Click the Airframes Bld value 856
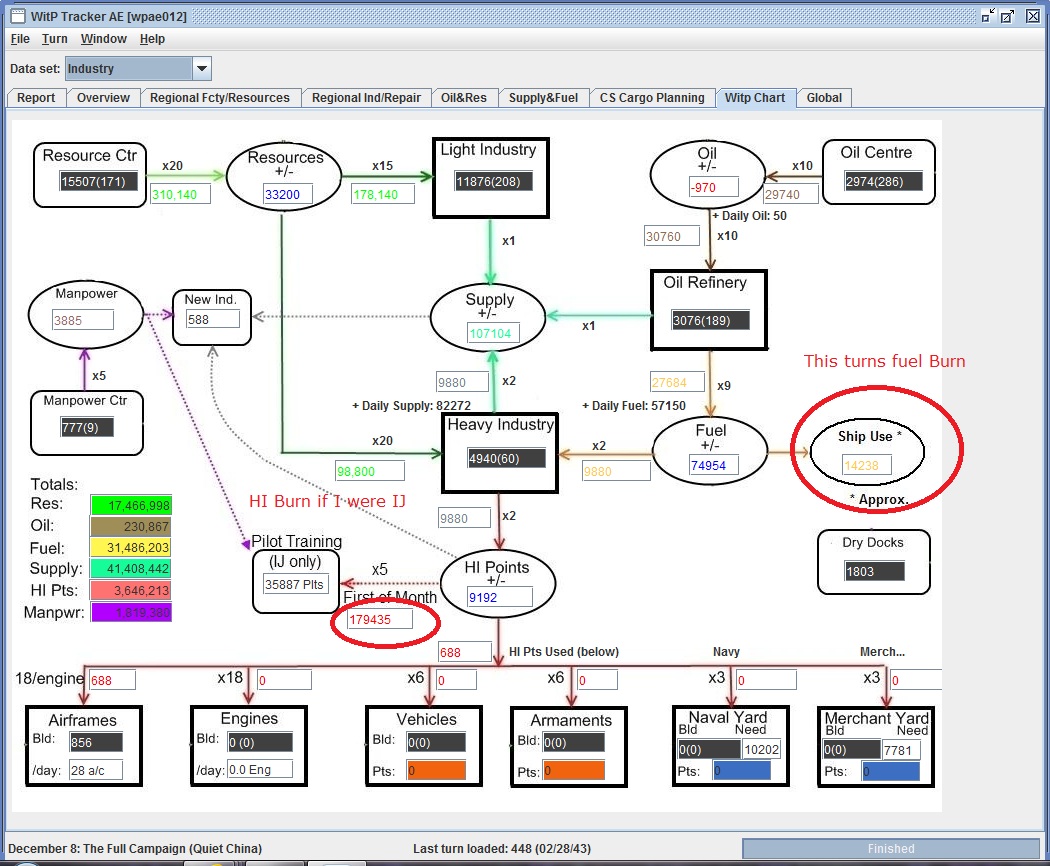Viewport: 1050px width, 866px height. tap(96, 742)
